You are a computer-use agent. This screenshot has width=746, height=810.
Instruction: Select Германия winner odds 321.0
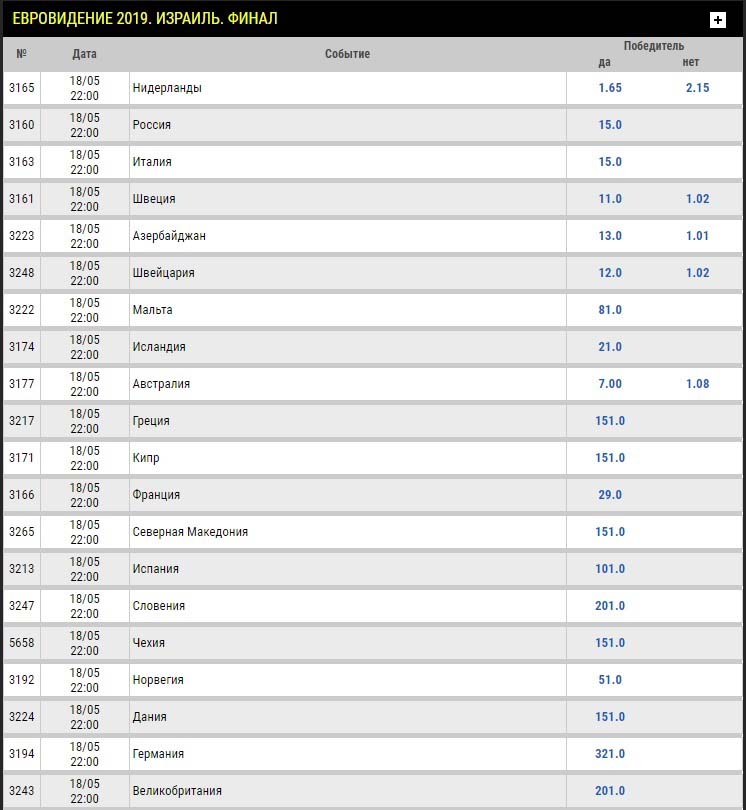[610, 754]
